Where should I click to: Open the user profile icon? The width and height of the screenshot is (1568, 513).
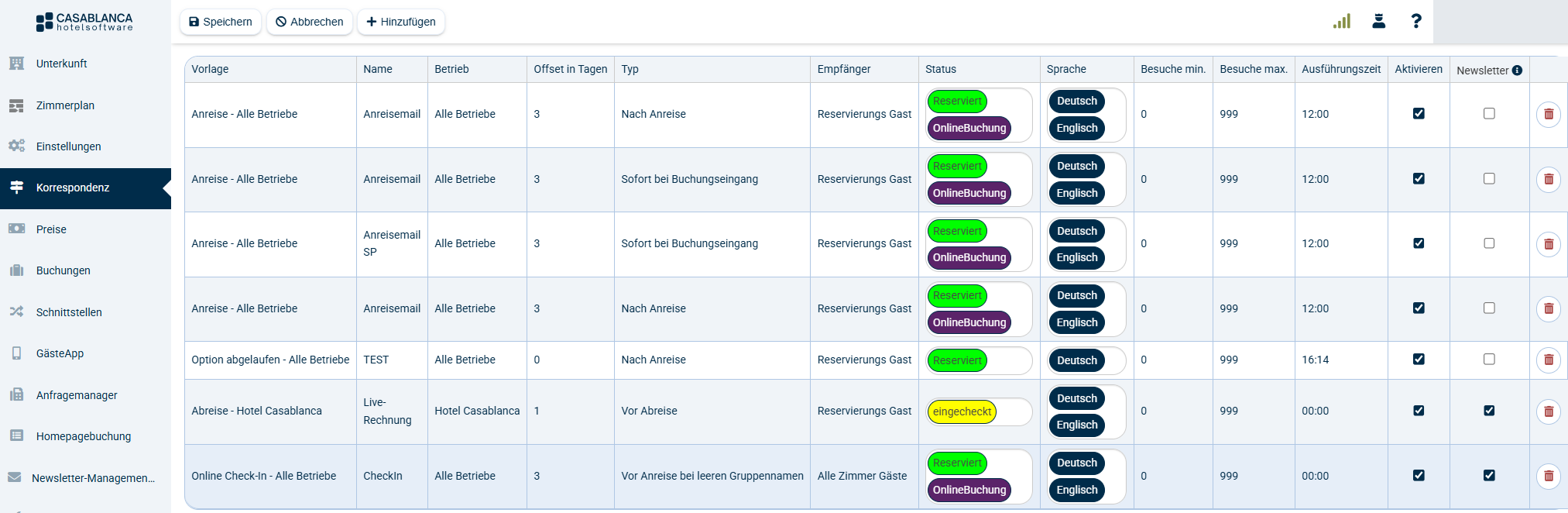pos(1378,22)
